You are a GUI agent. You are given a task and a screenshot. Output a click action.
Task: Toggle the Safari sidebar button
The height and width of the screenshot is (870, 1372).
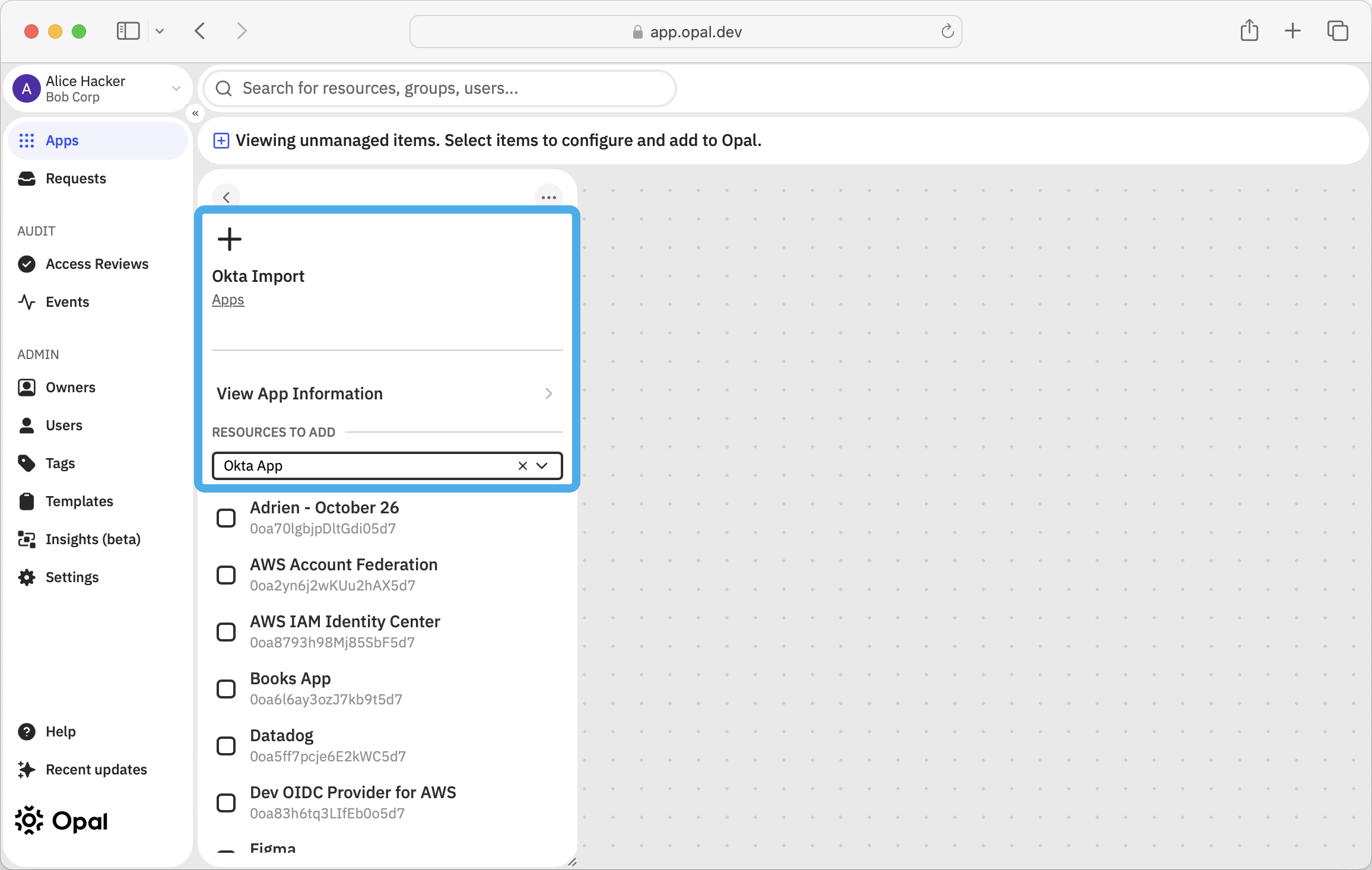[128, 31]
